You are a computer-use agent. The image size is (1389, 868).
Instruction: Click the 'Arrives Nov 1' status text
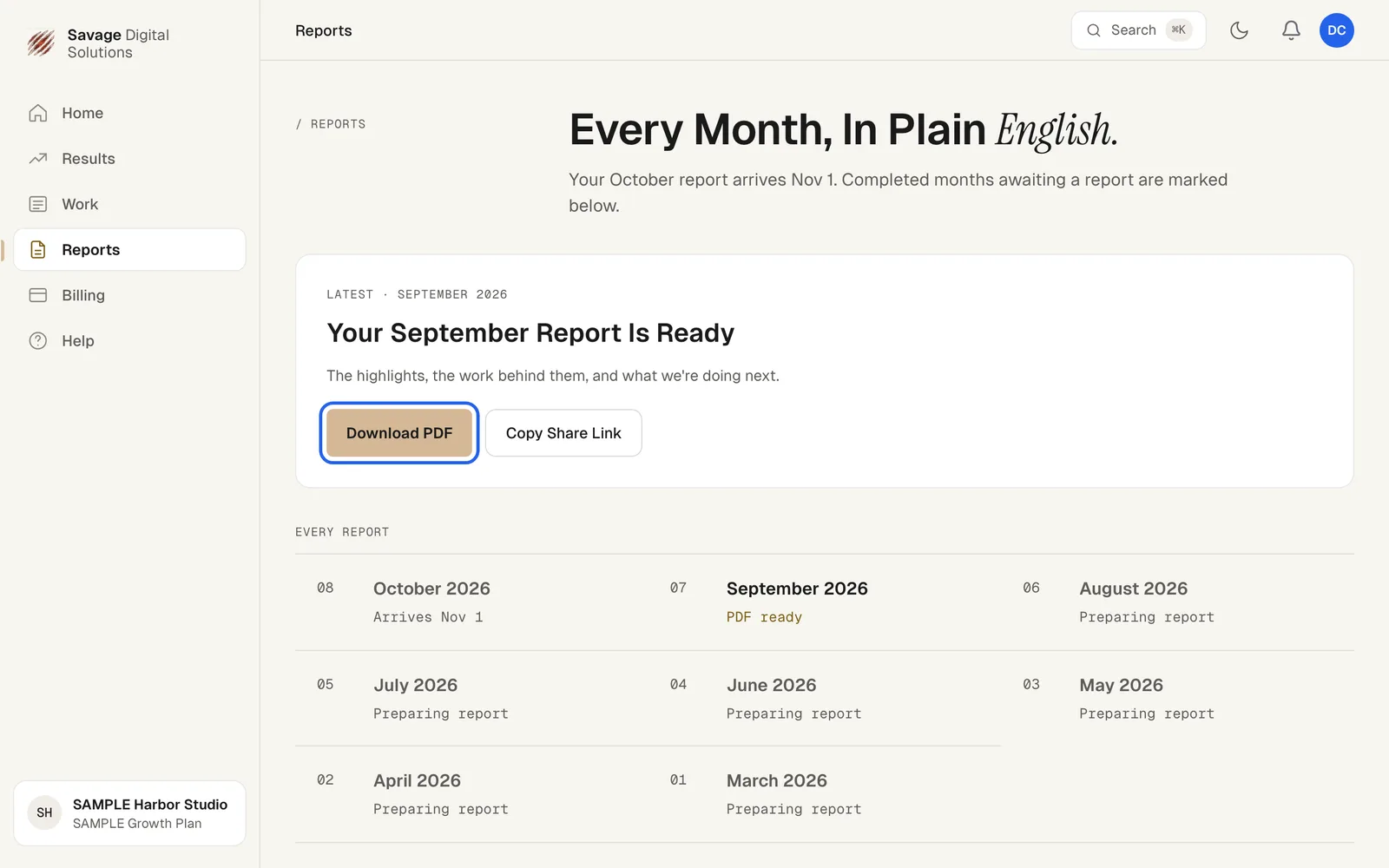pos(428,617)
